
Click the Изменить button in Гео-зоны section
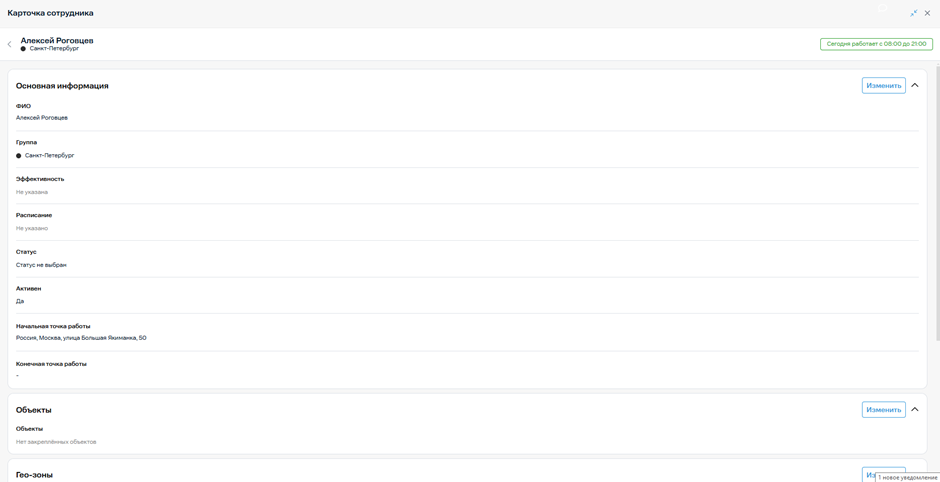[x=870, y=474]
